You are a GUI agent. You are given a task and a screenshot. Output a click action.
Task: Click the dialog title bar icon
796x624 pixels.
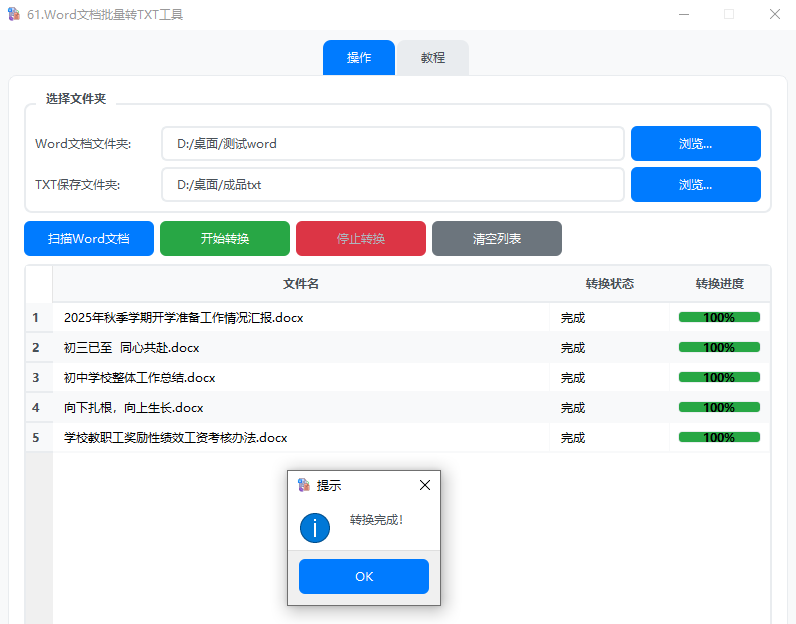304,485
